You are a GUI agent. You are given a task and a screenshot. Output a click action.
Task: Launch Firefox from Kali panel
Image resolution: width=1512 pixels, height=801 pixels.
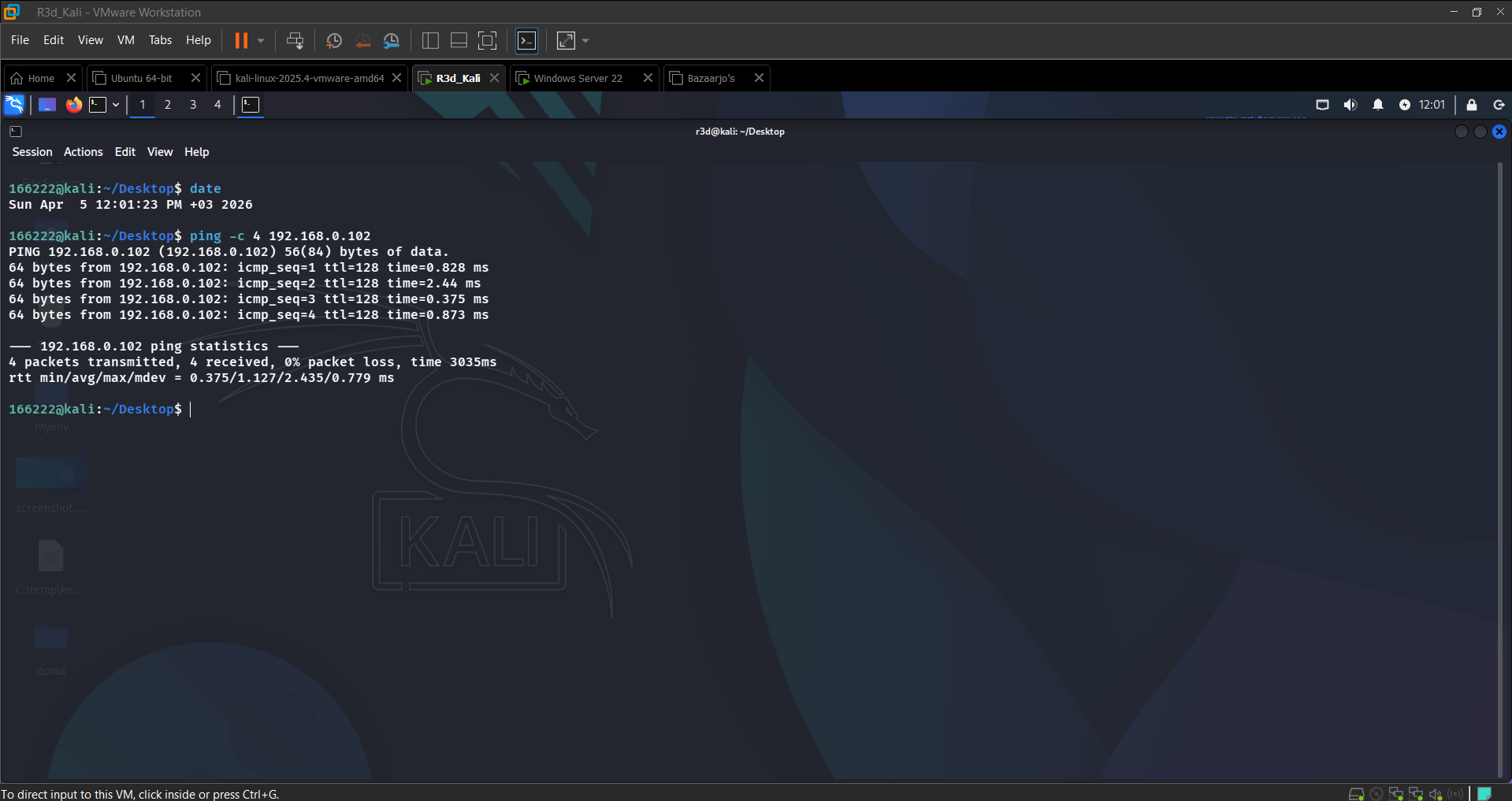[73, 105]
